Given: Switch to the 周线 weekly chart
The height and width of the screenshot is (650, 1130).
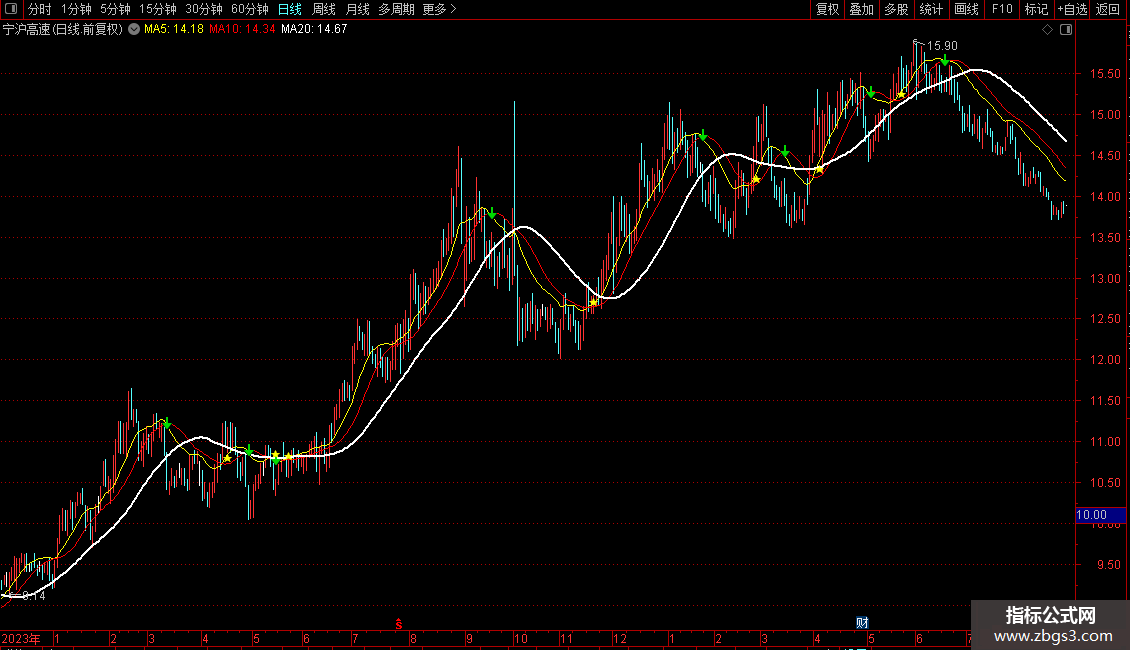Looking at the screenshot, I should [324, 9].
